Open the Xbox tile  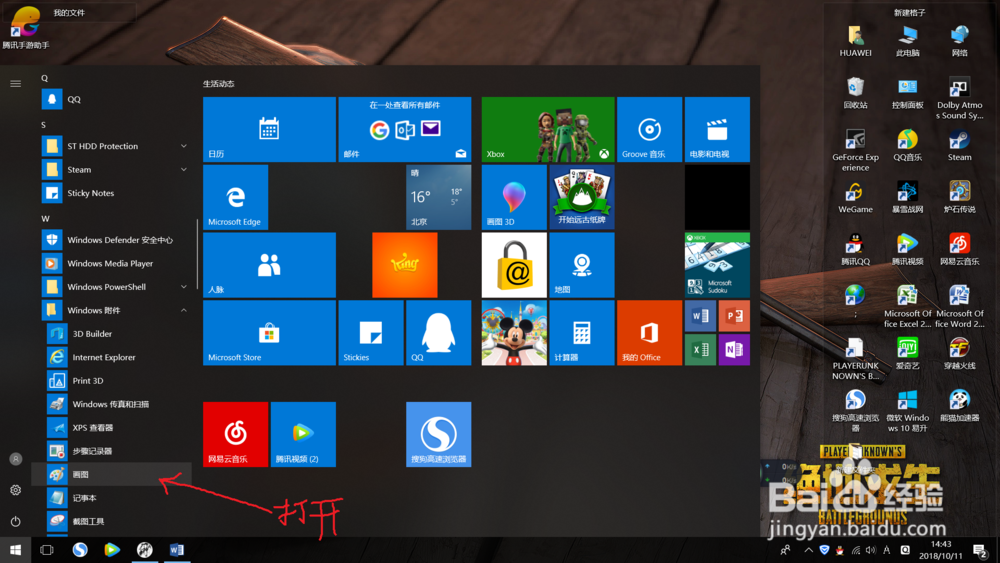(548, 129)
